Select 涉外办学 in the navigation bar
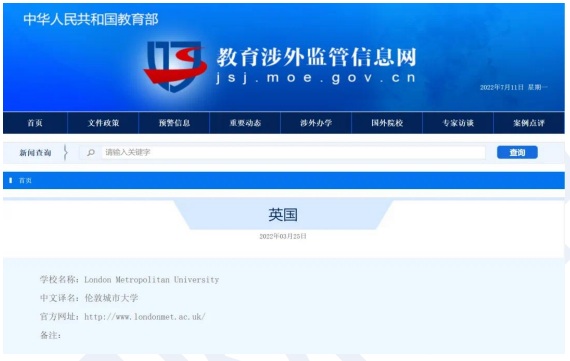570x361 pixels. [x=316, y=123]
